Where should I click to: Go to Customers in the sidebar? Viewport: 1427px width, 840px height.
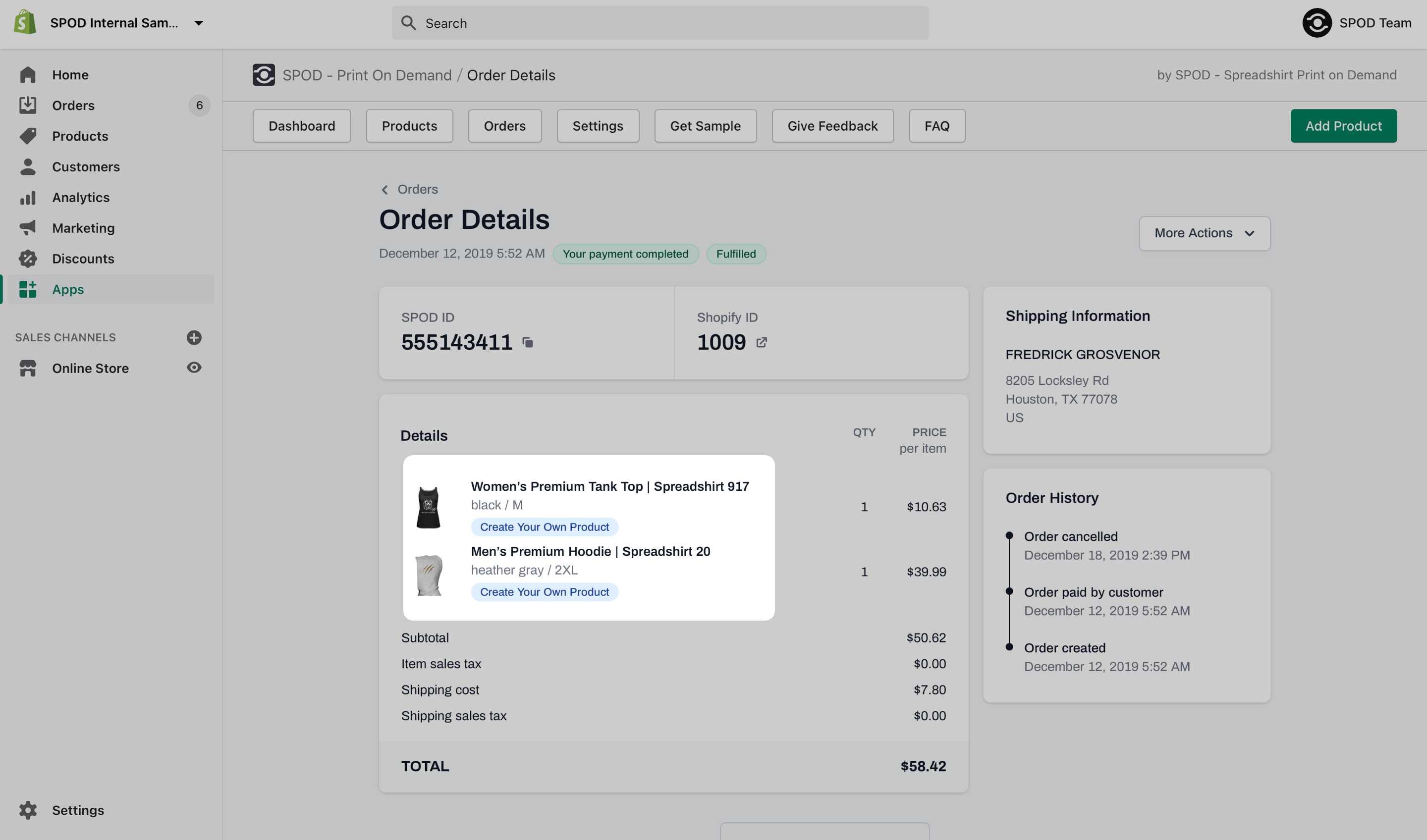pos(86,166)
